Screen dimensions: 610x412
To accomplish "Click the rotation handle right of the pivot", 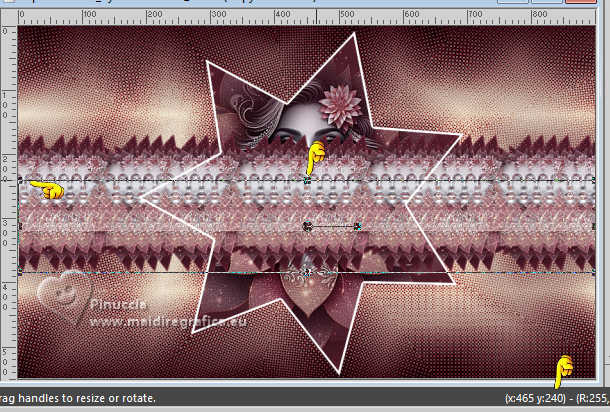I will 358,226.
